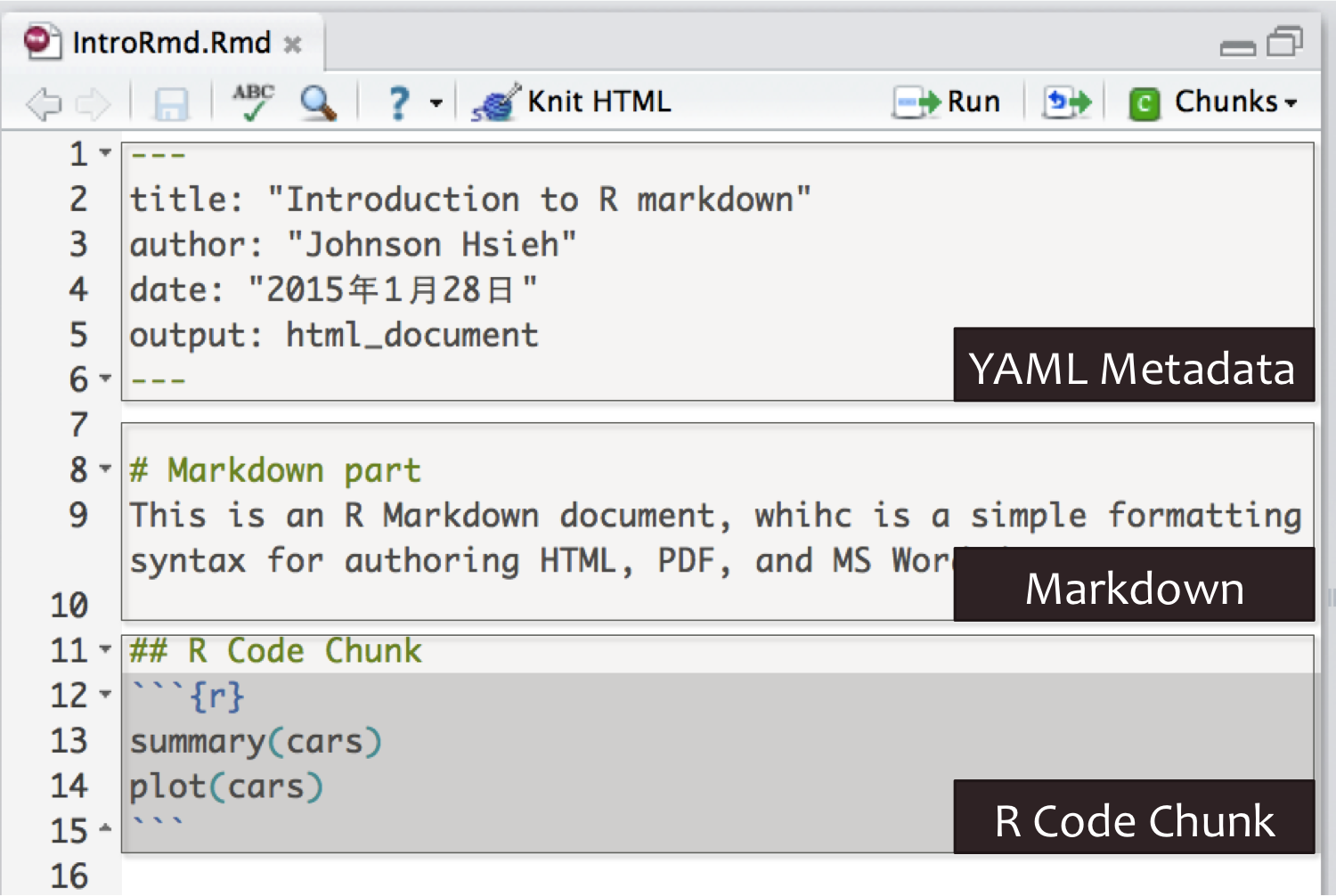
Task: Click the forward navigation arrow icon
Action: pos(93,104)
